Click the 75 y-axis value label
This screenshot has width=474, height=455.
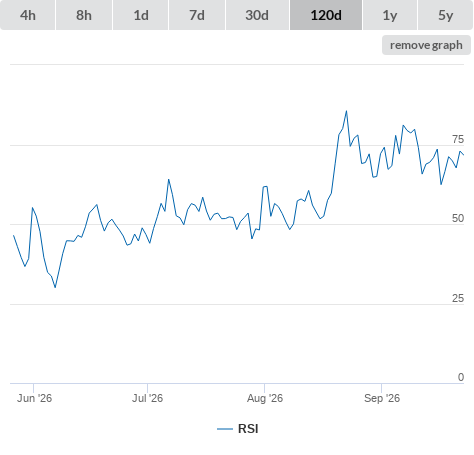(x=458, y=139)
